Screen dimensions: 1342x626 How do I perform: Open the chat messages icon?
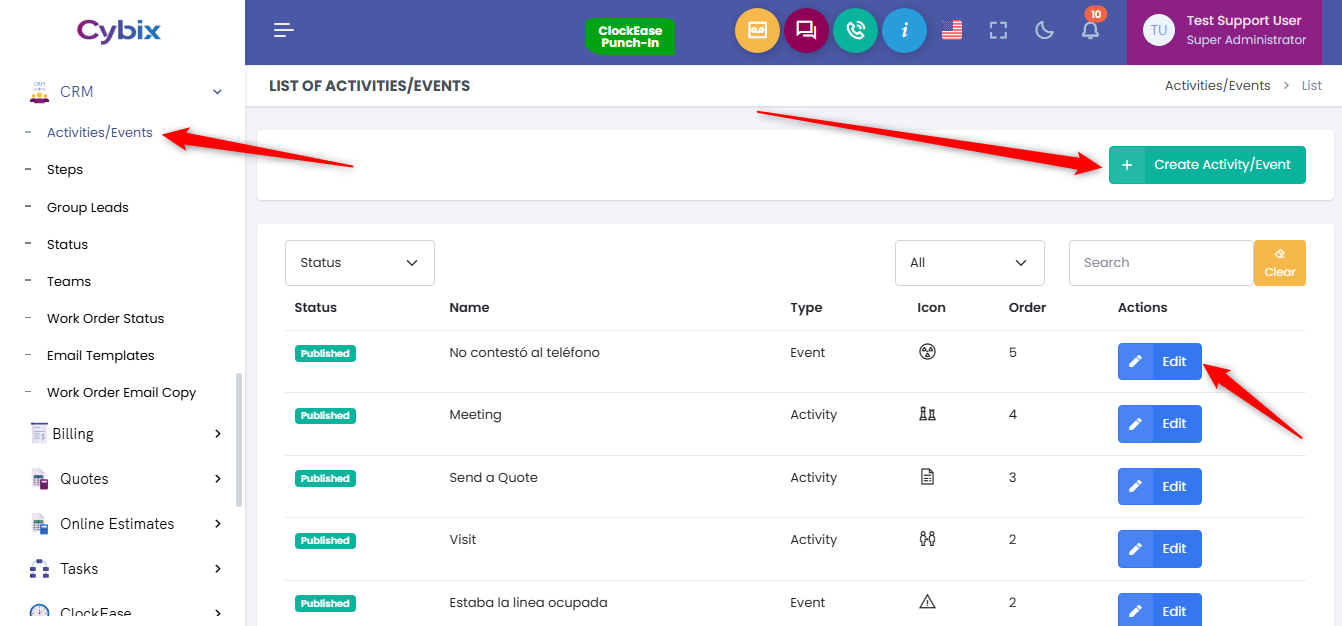(806, 30)
